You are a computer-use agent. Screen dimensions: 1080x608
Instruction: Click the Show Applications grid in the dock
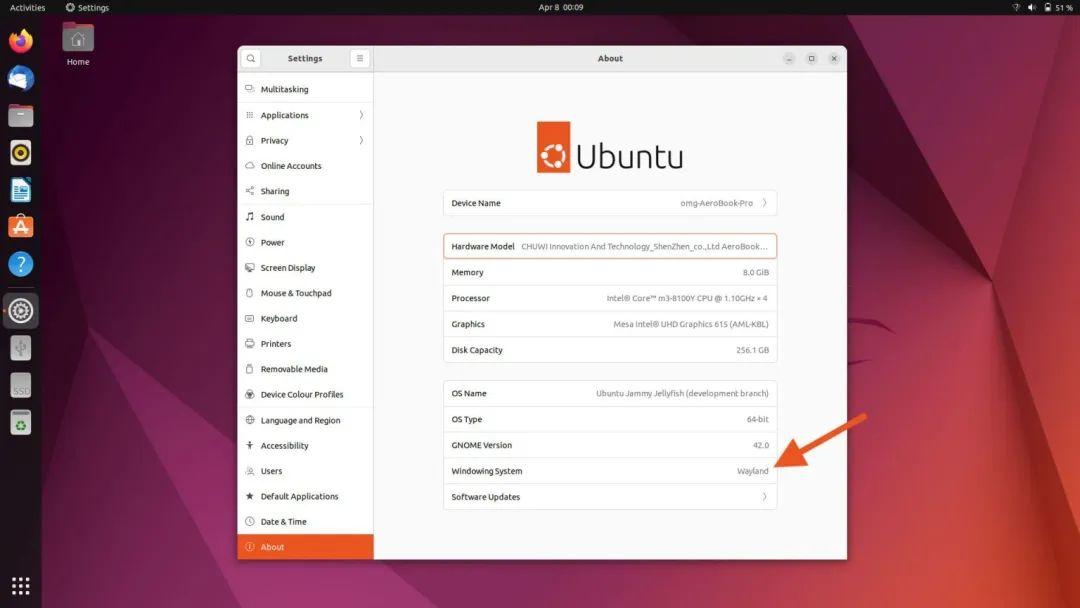(20, 584)
